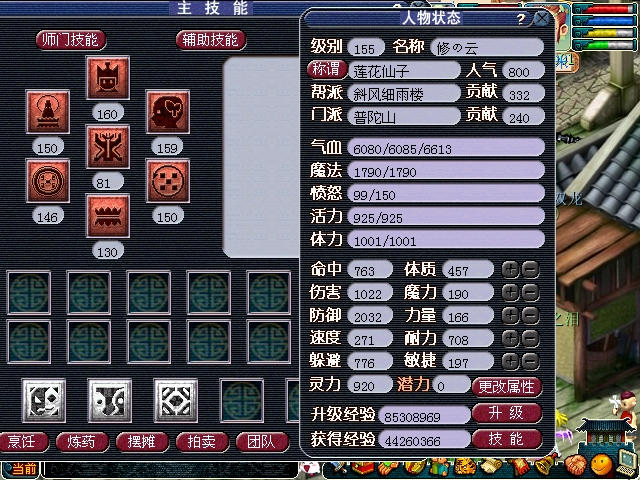Click the 更改属性 button

507,387
